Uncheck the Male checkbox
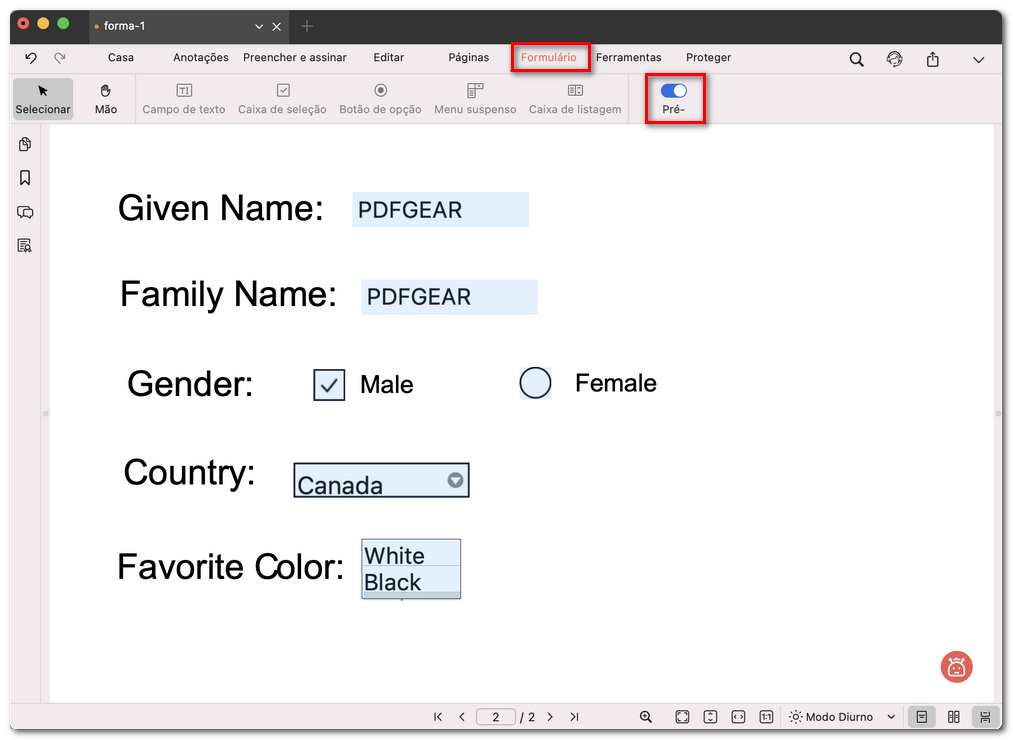The image size is (1013, 740). tap(328, 384)
